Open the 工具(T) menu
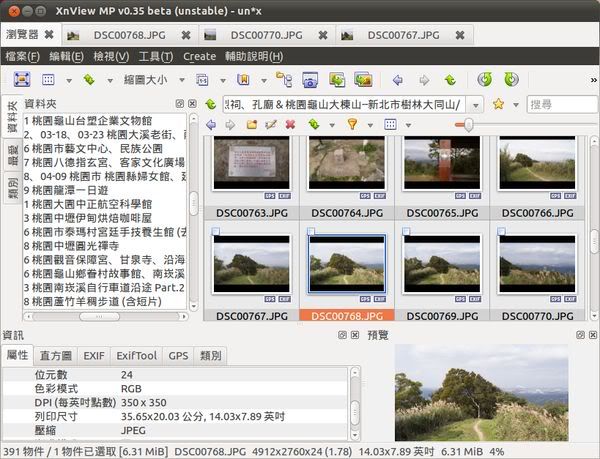The height and width of the screenshot is (459, 600). coord(156,57)
